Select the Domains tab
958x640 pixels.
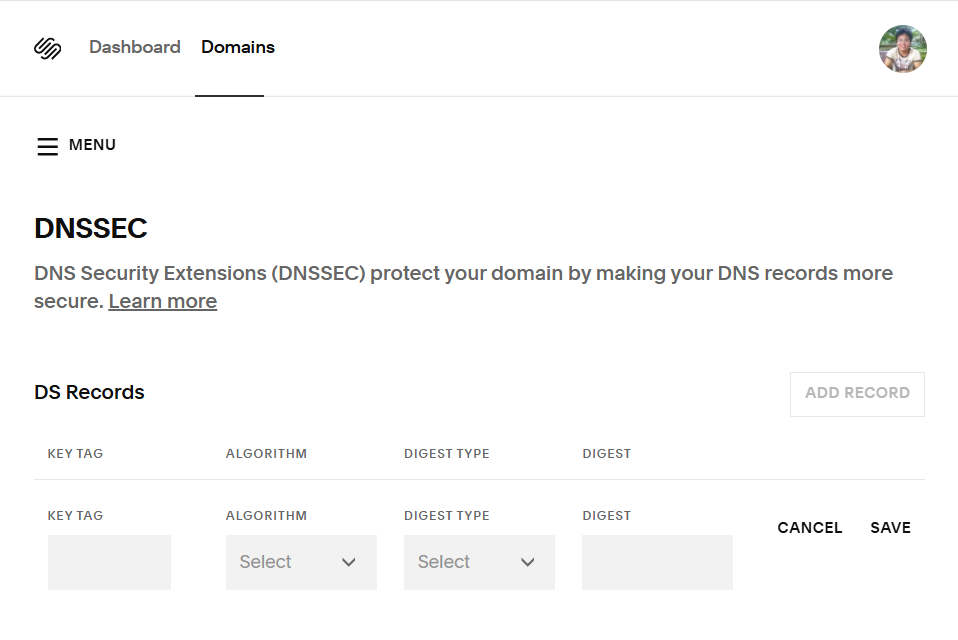coord(237,47)
